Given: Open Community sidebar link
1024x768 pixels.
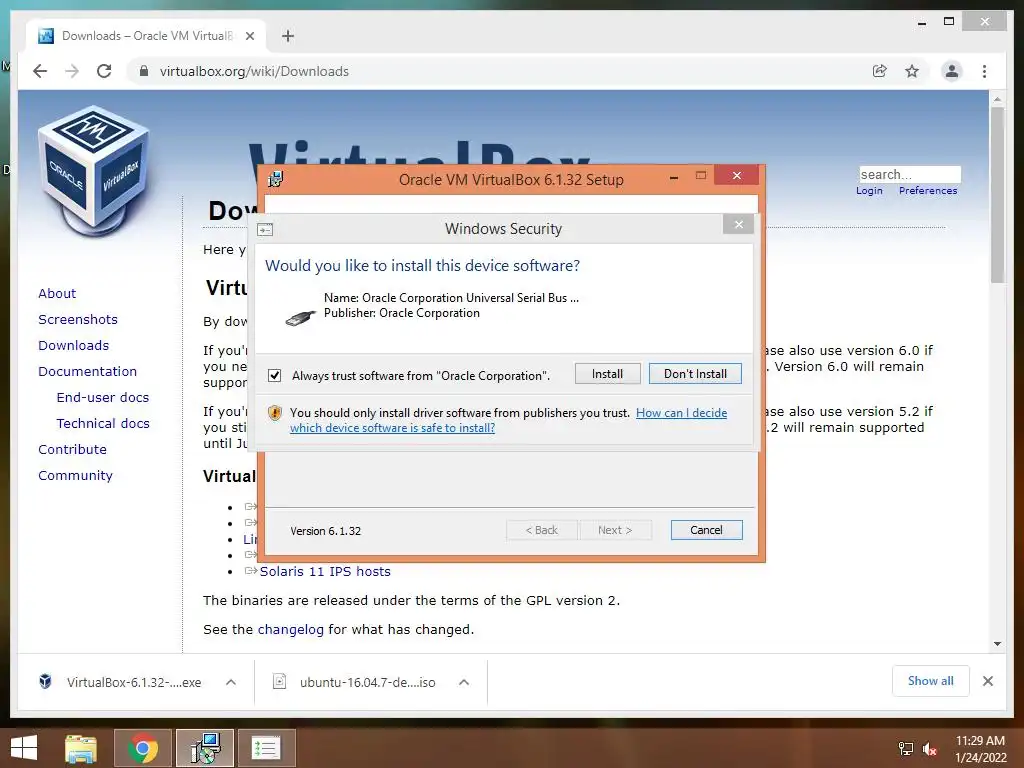Looking at the screenshot, I should [x=75, y=475].
